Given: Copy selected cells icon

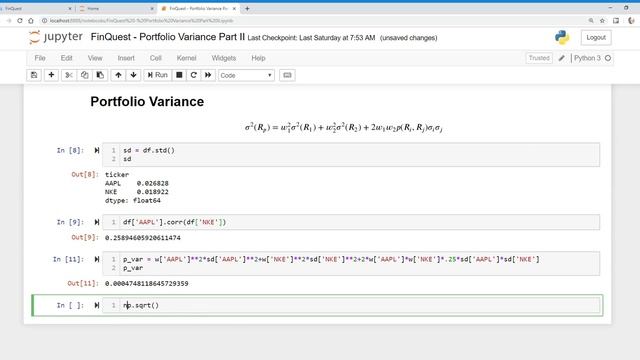Looking at the screenshot, I should 84,75.
